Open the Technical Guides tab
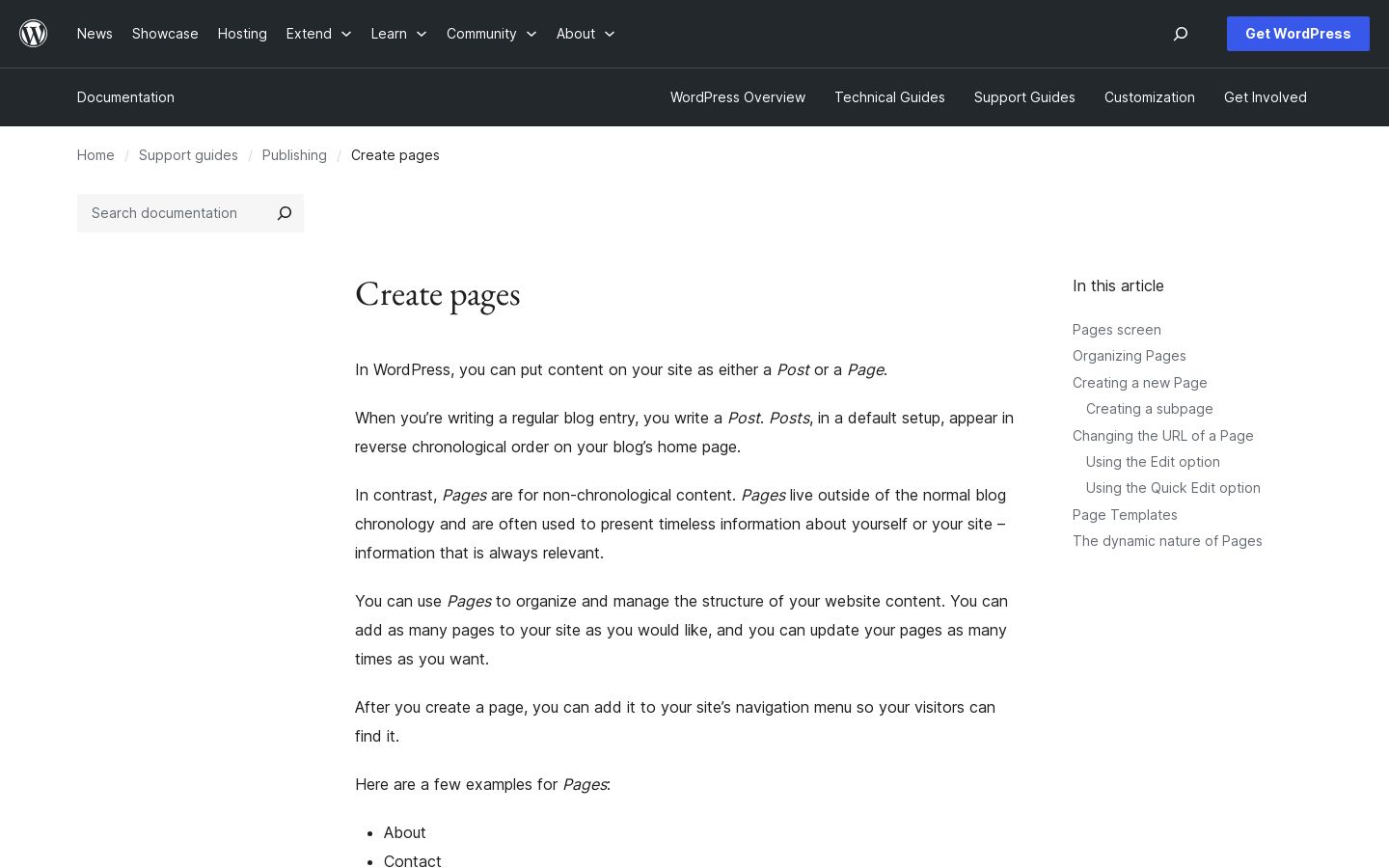The image size is (1389, 868). (889, 97)
